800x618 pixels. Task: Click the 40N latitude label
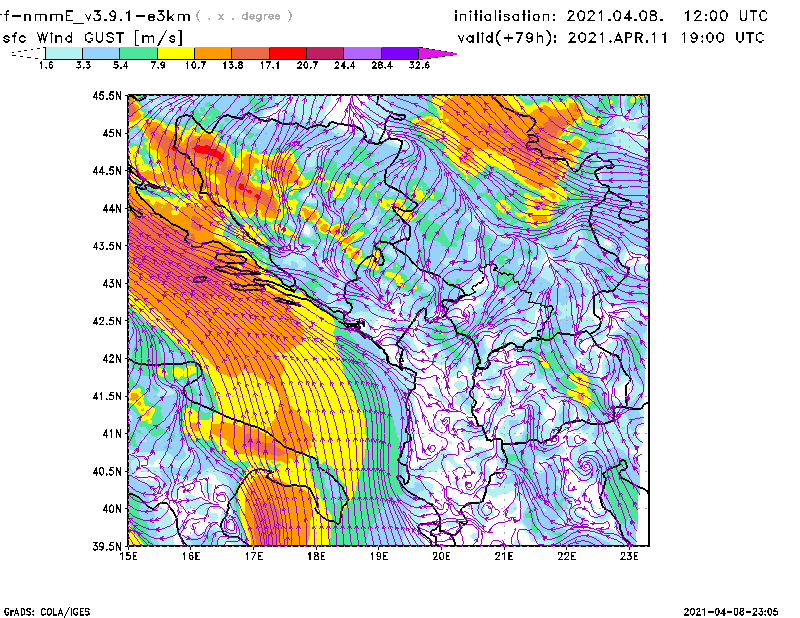pos(112,509)
